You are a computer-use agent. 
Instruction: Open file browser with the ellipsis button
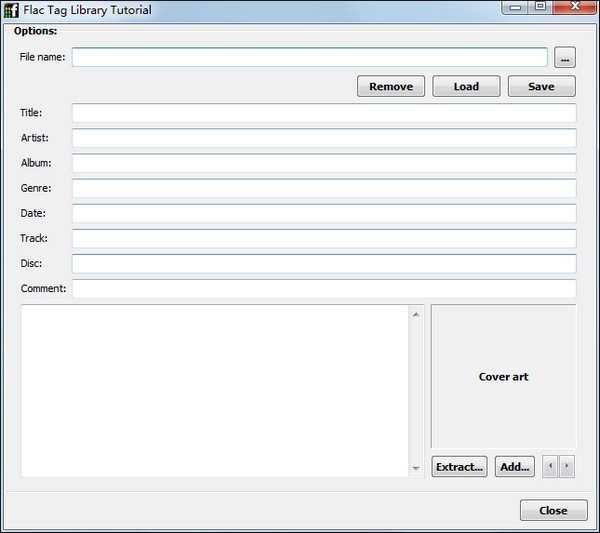tap(565, 57)
